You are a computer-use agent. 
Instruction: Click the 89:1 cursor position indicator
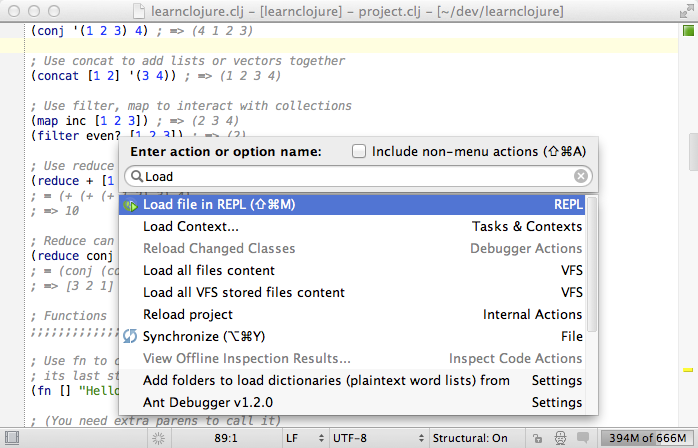[226, 438]
